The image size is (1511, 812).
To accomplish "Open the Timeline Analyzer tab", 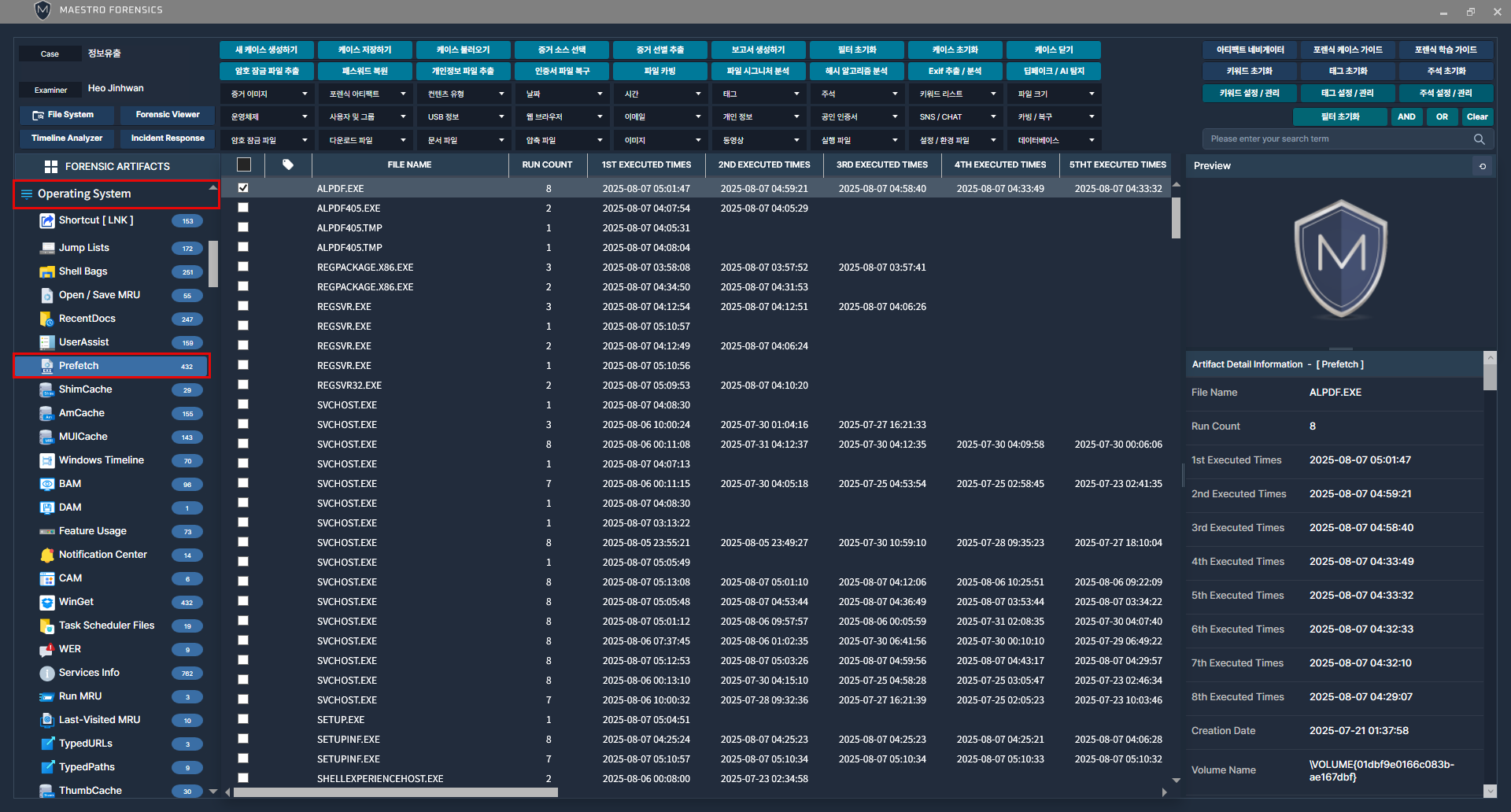I will click(x=67, y=138).
